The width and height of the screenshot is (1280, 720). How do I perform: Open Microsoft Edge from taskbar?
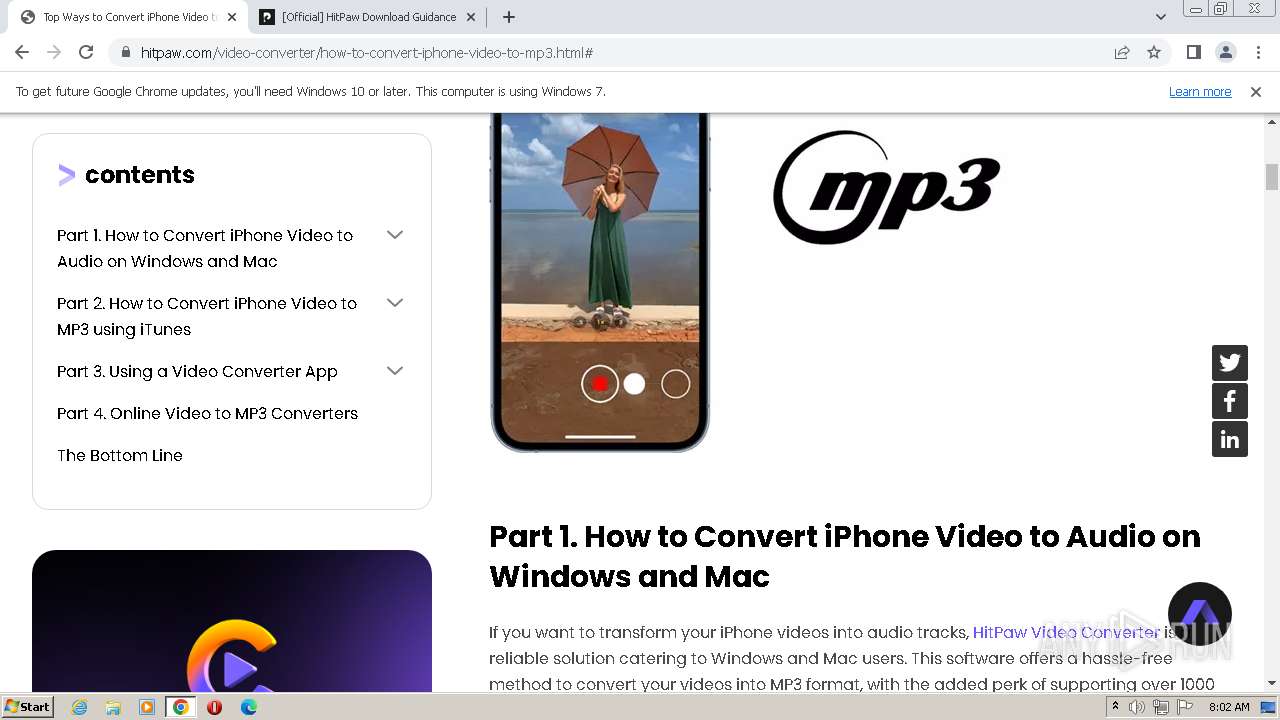pos(248,707)
